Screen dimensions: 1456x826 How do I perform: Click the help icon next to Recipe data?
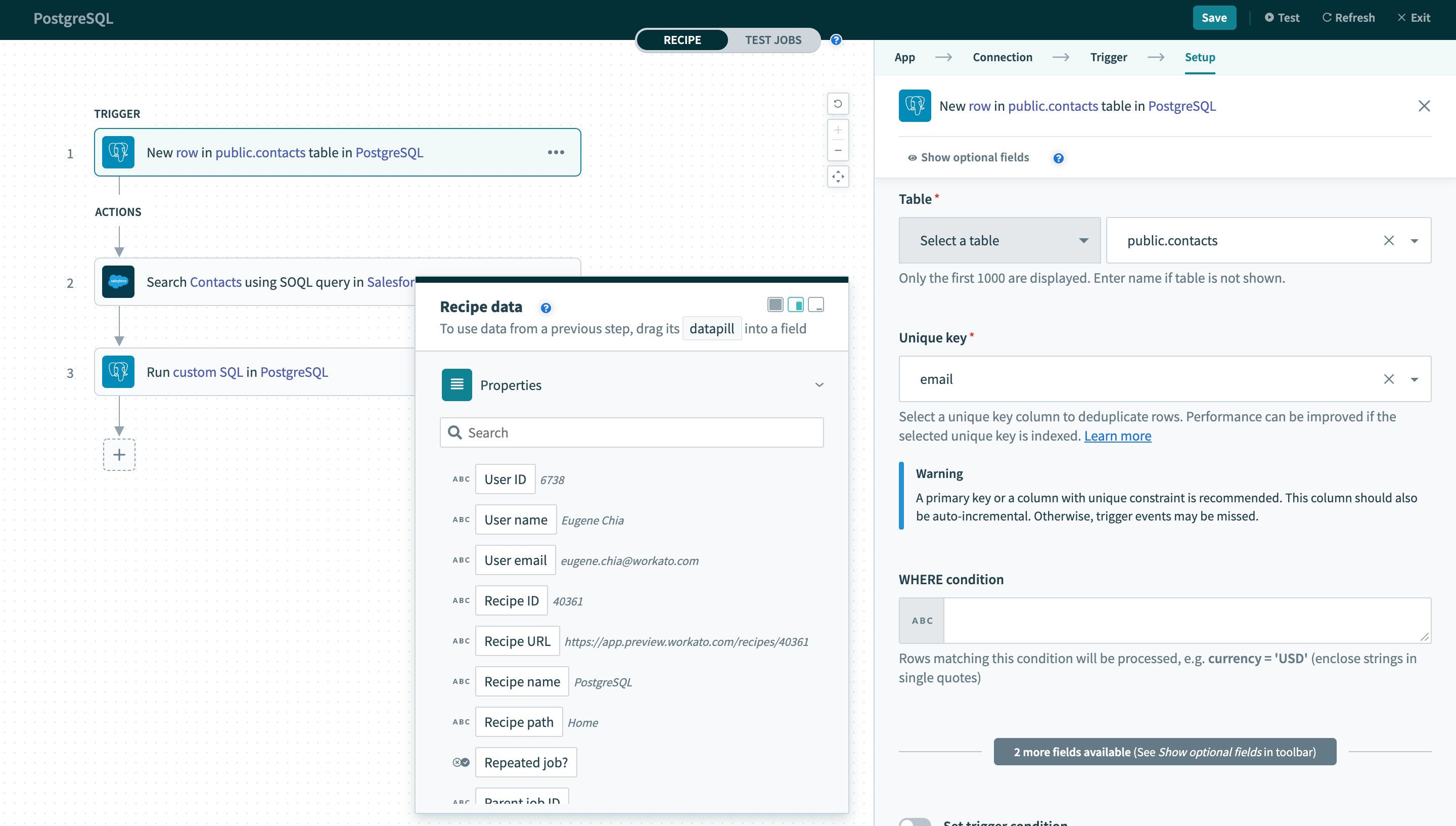pos(545,308)
